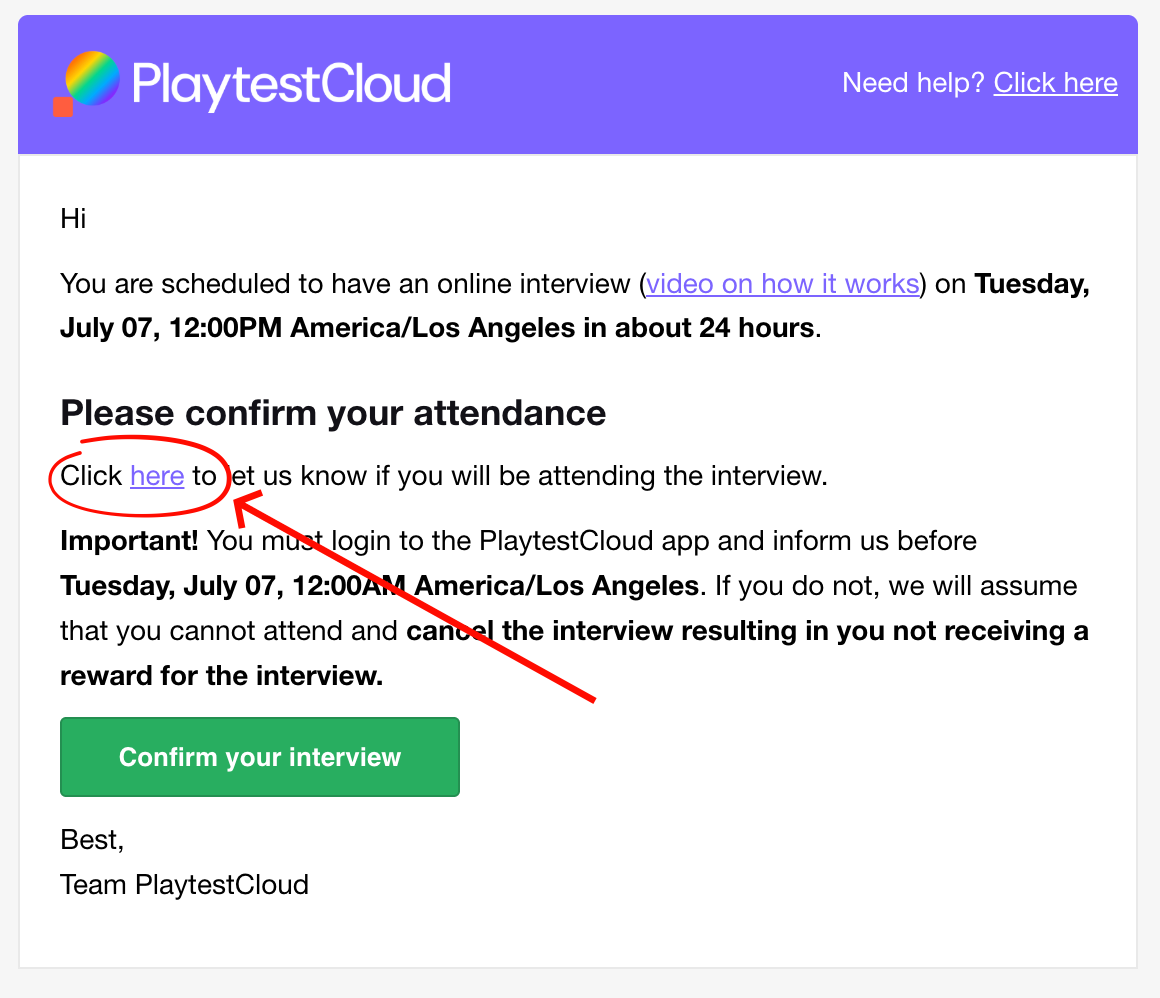Image resolution: width=1160 pixels, height=998 pixels.
Task: Follow the 'here' attendance link
Action: [x=157, y=476]
